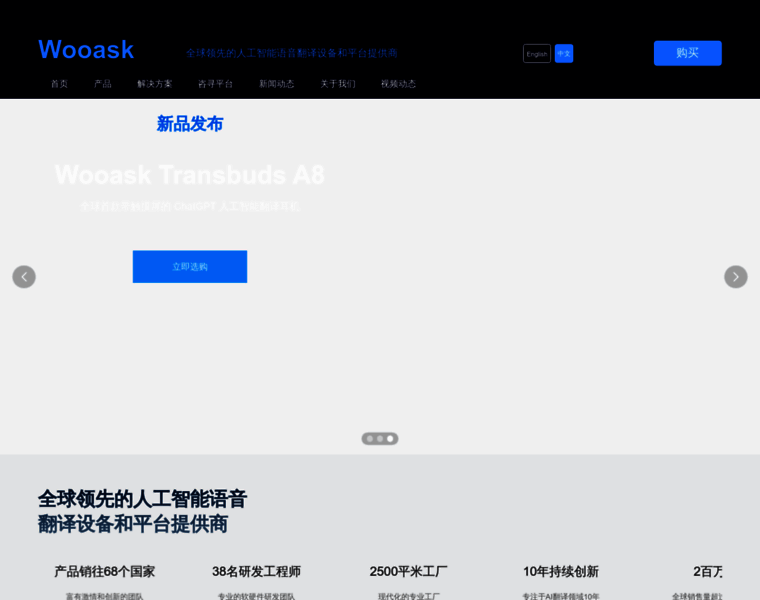Click the ChatGPT 人工智能翻译耳机 subtitle
The width and height of the screenshot is (760, 600).
tap(190, 206)
